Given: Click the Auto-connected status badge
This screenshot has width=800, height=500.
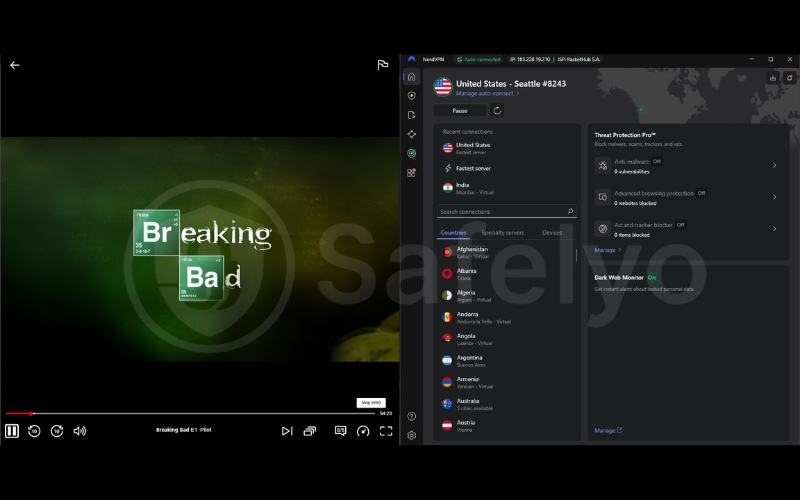Looking at the screenshot, I should pos(478,60).
